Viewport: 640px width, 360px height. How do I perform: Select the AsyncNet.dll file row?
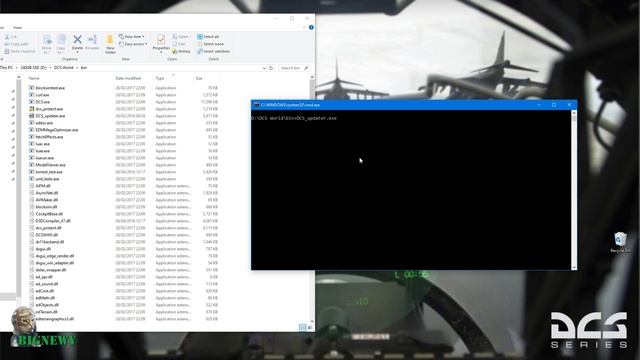[x=123, y=193]
